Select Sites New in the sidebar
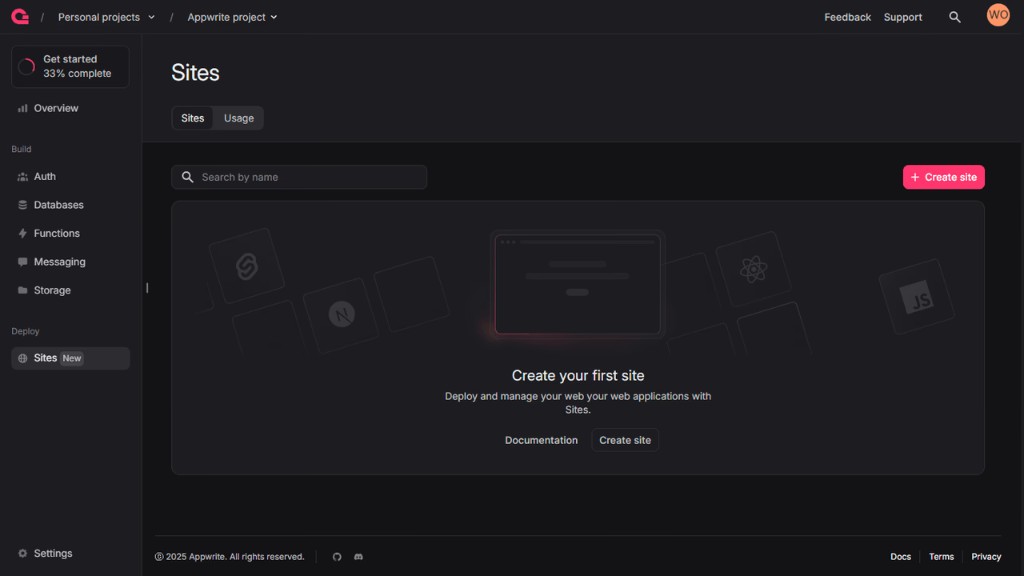 click(x=71, y=359)
